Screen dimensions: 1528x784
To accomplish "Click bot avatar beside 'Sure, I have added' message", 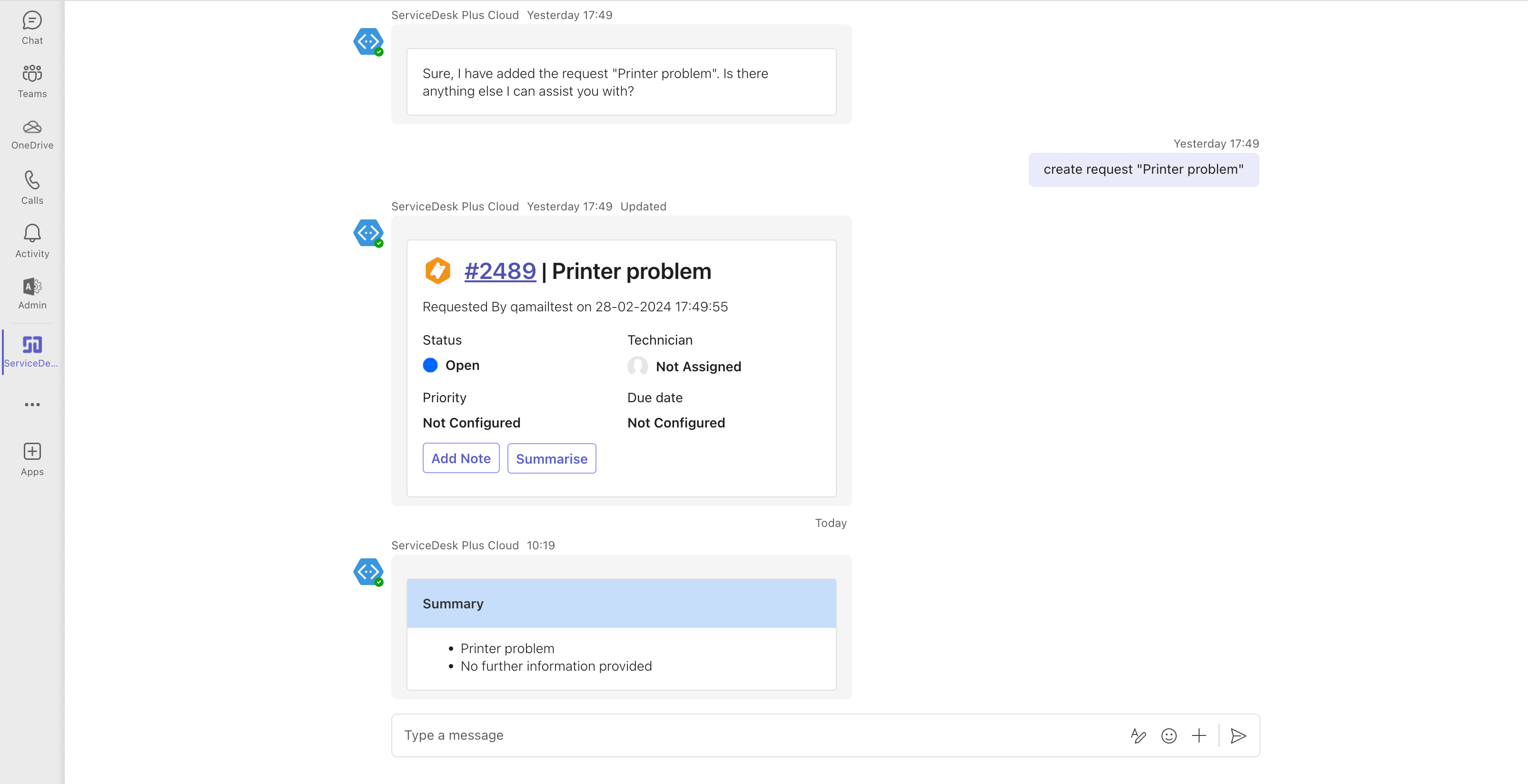I will (x=368, y=41).
